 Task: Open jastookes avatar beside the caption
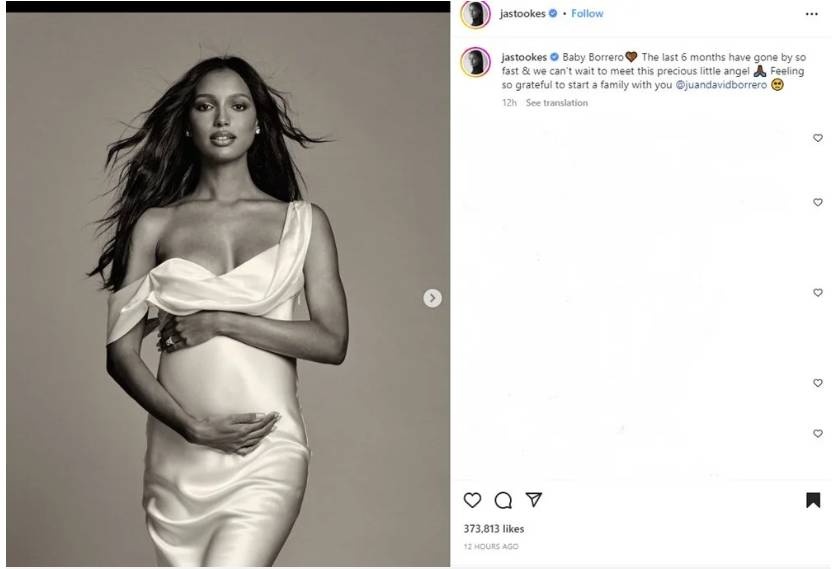(x=475, y=62)
